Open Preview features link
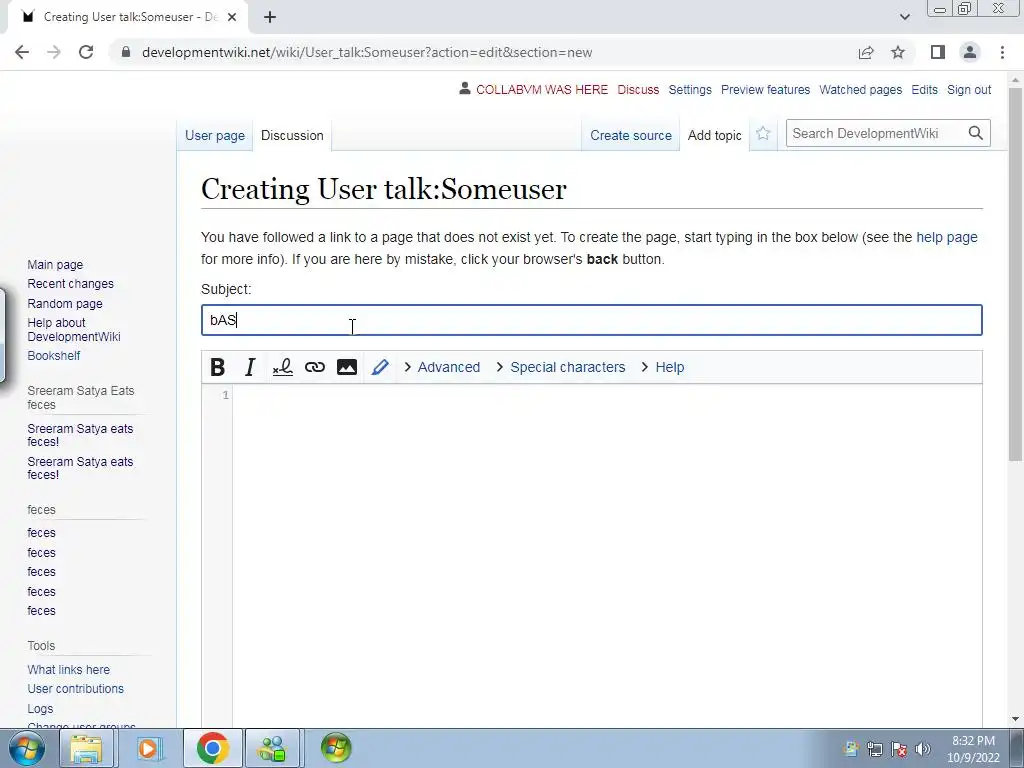This screenshot has width=1024, height=768. [765, 89]
